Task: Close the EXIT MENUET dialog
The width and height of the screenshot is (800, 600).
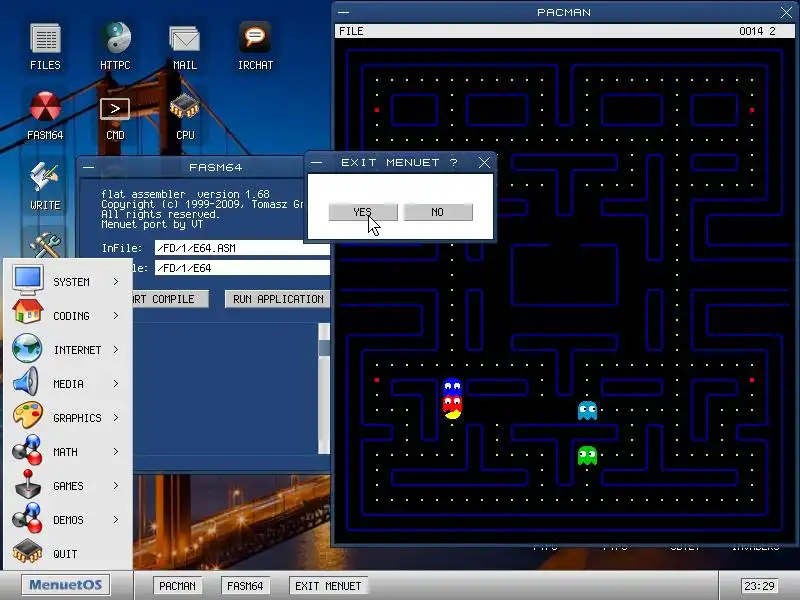Action: coord(484,163)
